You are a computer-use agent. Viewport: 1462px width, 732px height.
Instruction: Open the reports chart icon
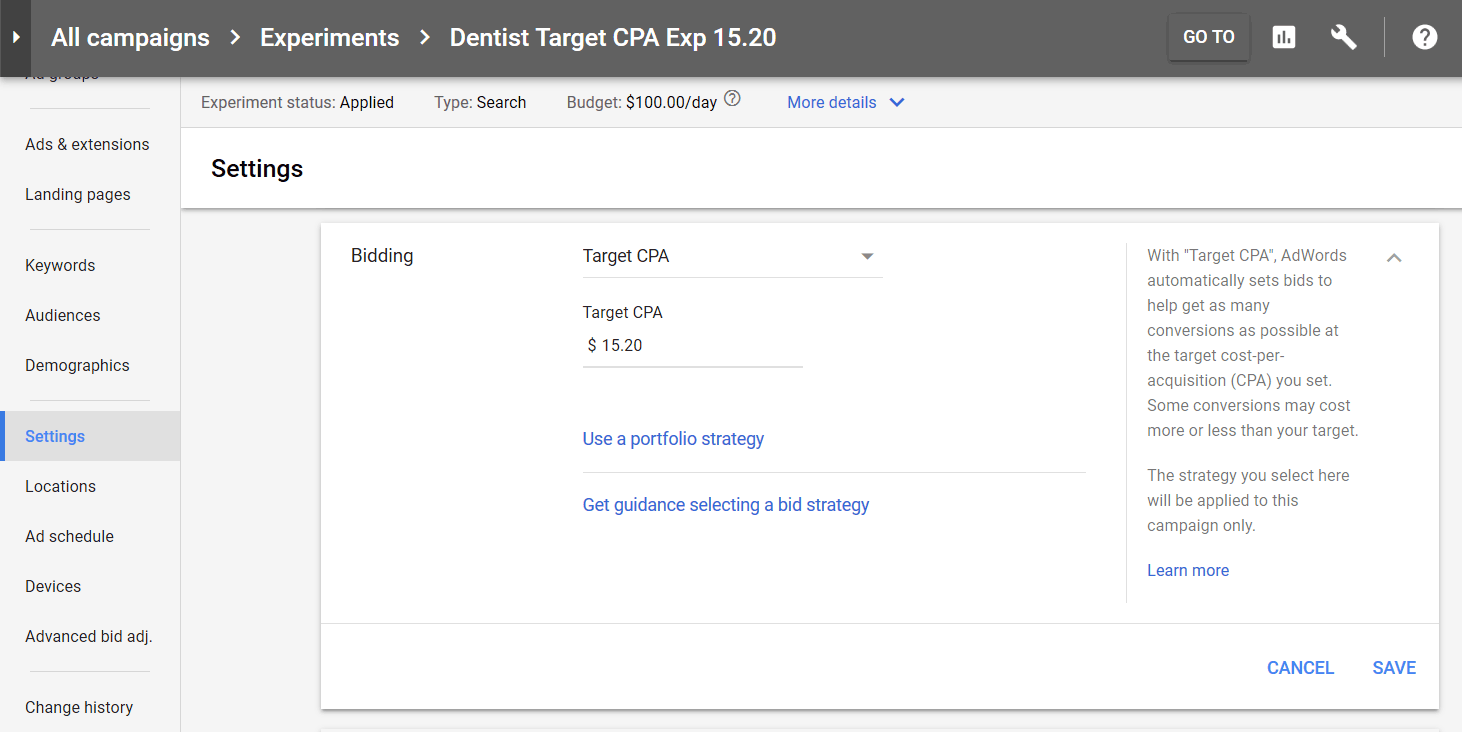(1283, 38)
